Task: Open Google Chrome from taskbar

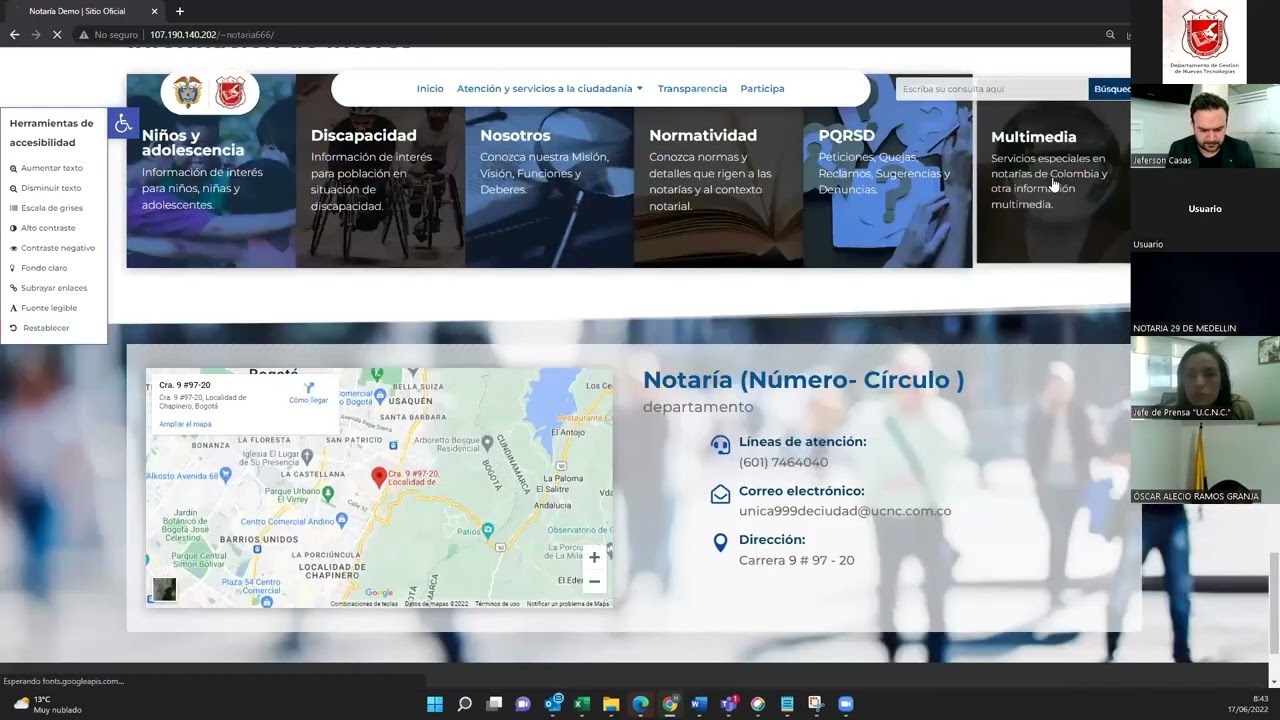Action: point(670,704)
